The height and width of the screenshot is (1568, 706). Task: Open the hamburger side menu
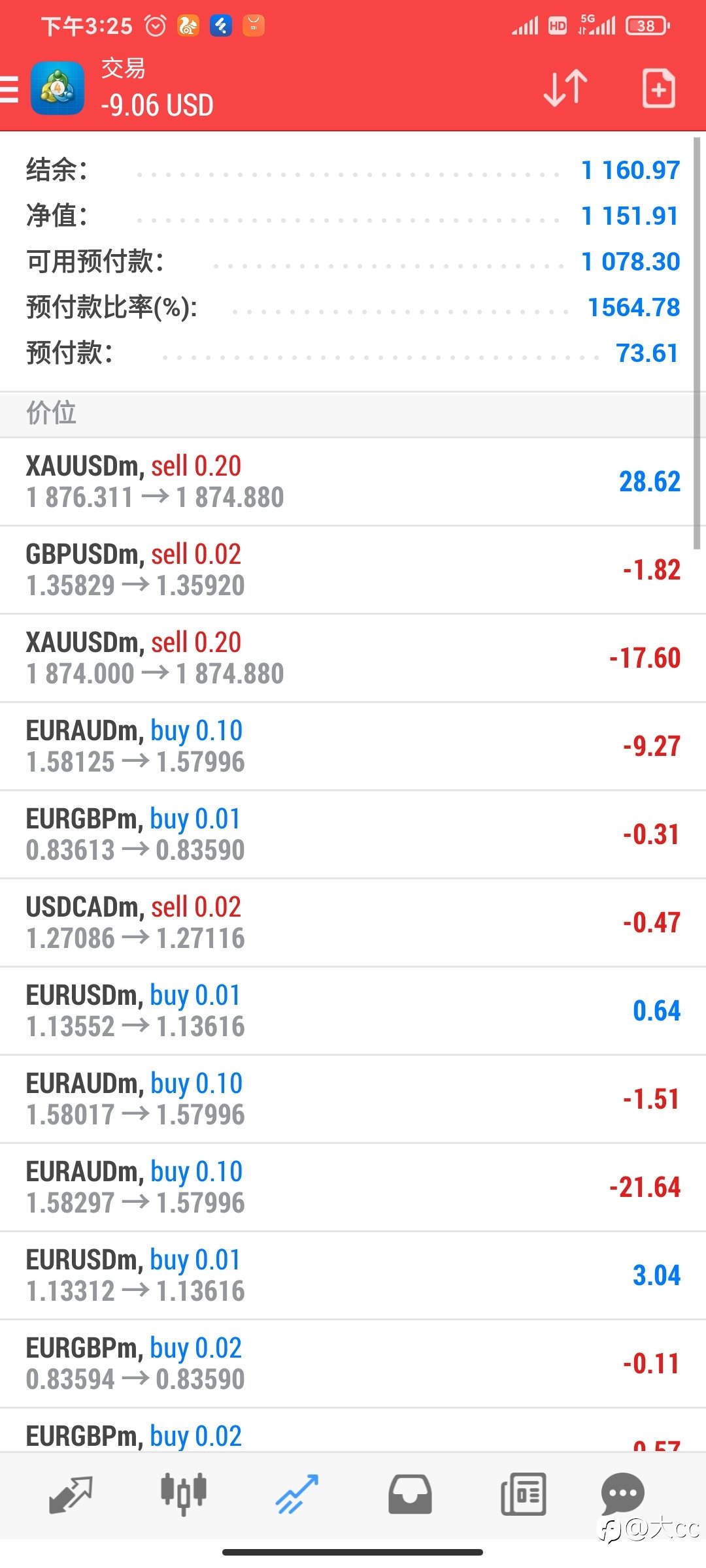tap(10, 89)
